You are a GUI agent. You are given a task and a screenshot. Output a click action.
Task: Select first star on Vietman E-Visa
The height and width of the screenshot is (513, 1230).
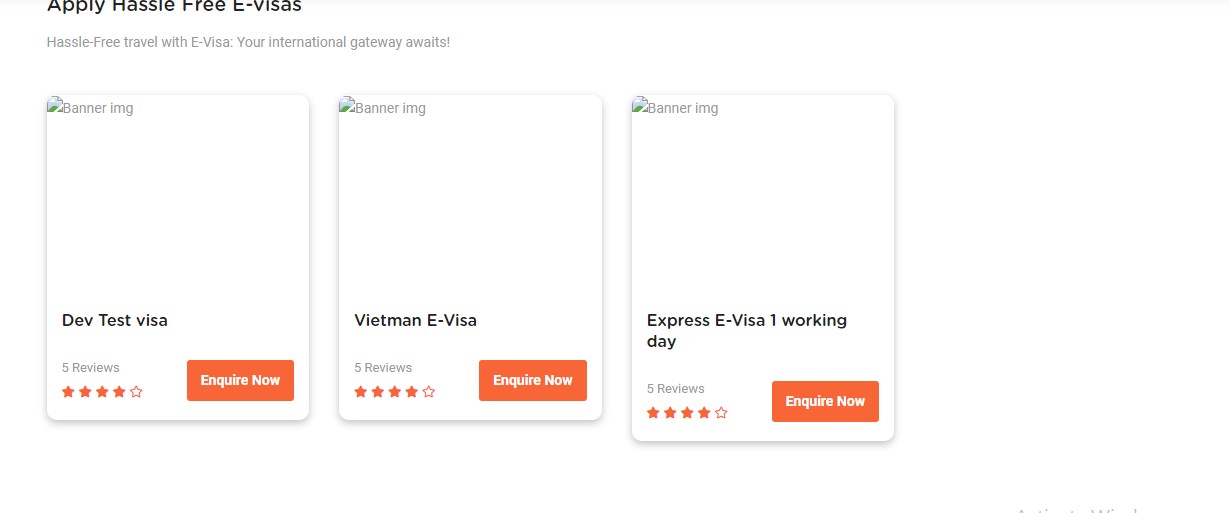(x=361, y=392)
